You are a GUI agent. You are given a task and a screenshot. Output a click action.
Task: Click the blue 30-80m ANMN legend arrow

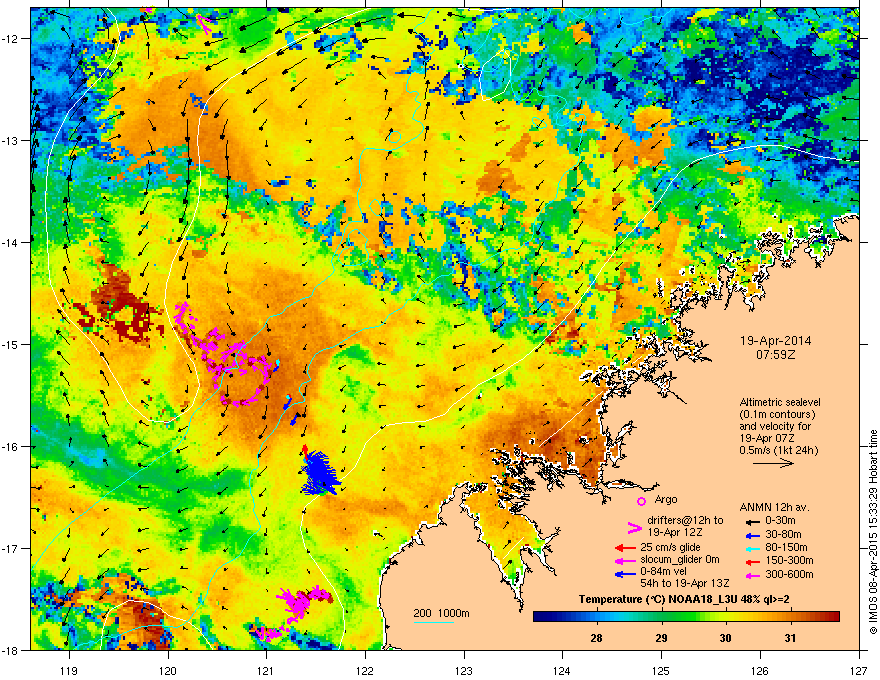[753, 535]
